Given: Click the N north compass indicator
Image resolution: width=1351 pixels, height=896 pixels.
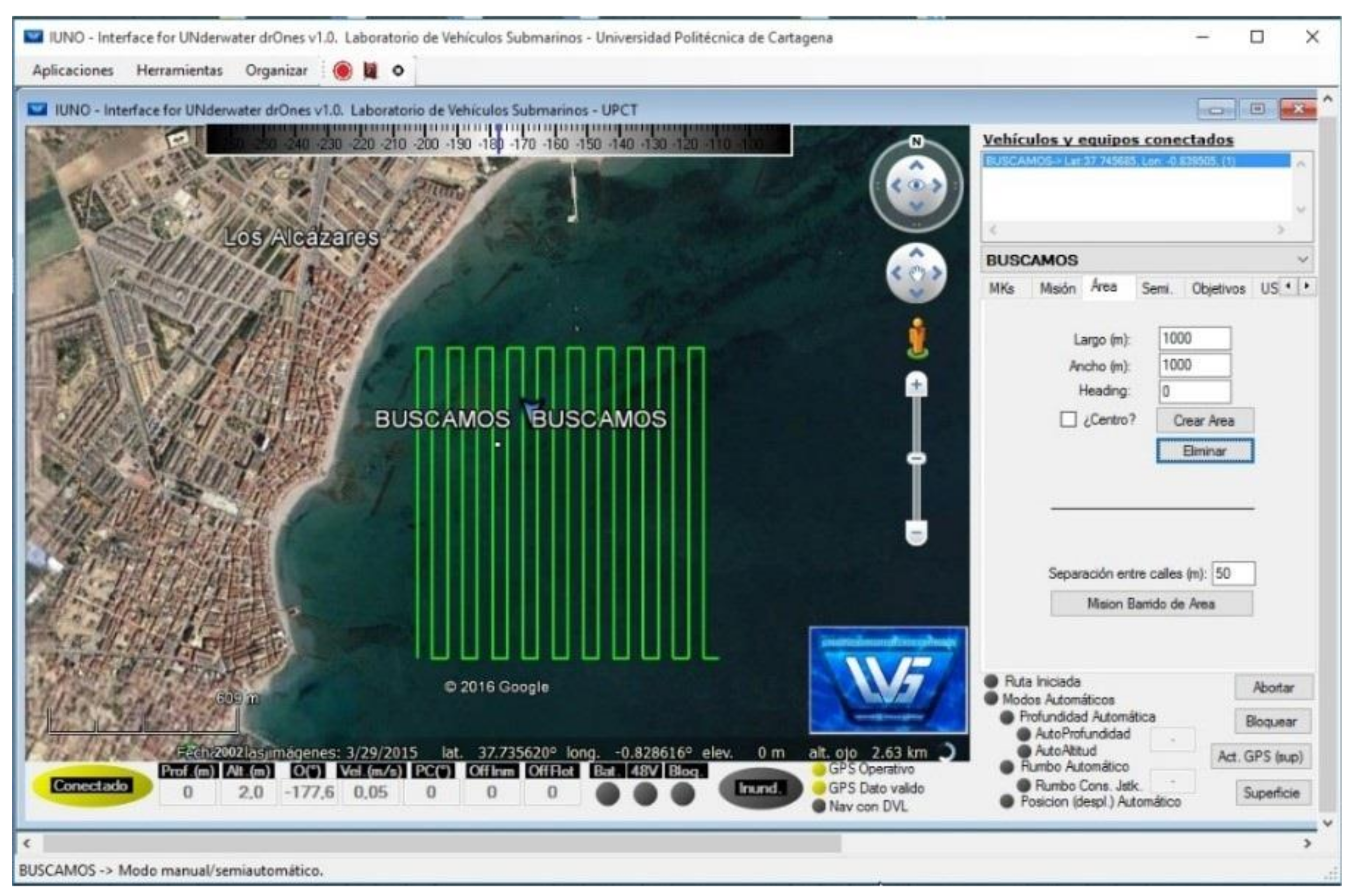Looking at the screenshot, I should click(x=916, y=141).
